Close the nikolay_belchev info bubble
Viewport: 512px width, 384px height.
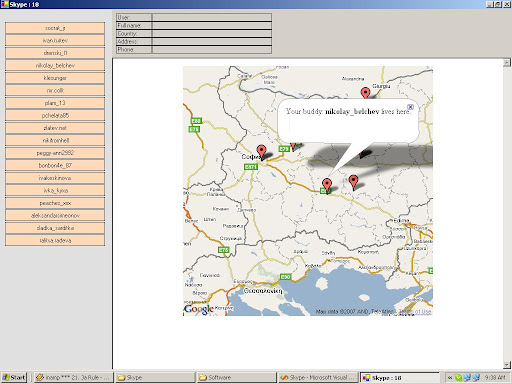[x=410, y=107]
